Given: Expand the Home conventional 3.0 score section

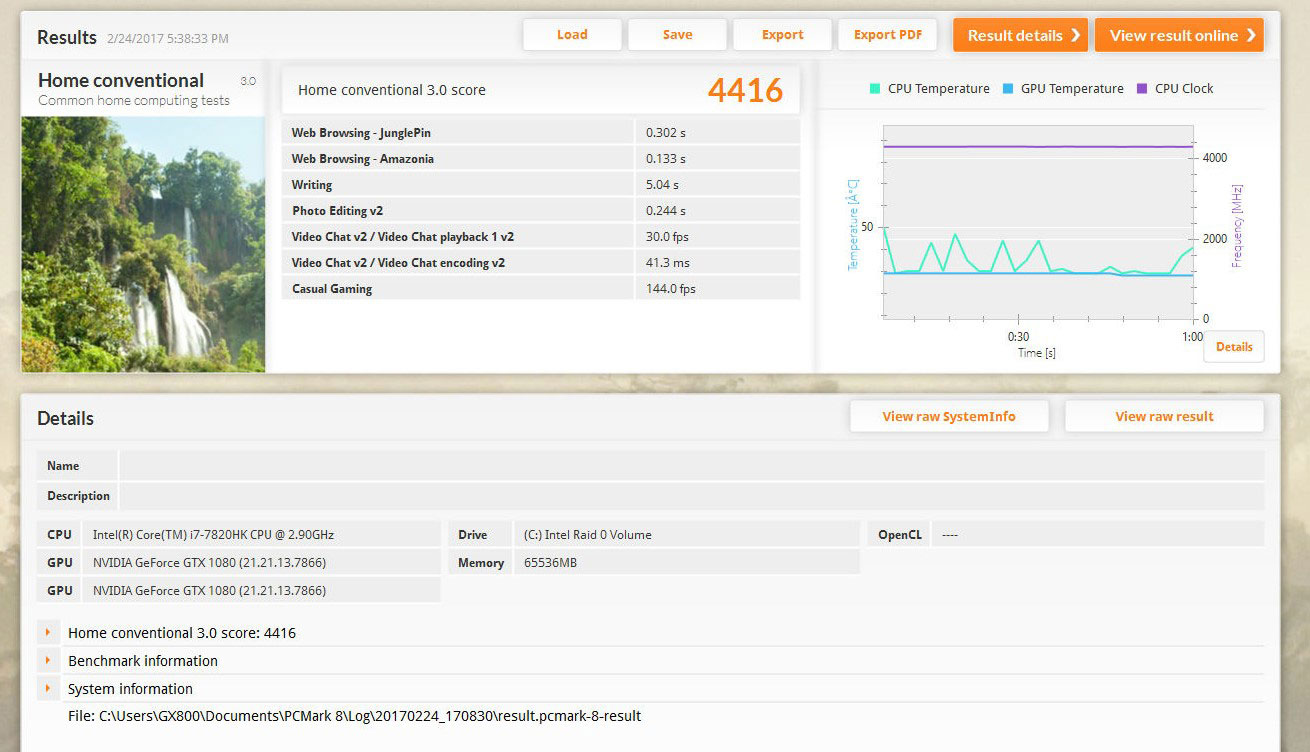Looking at the screenshot, I should [x=48, y=633].
